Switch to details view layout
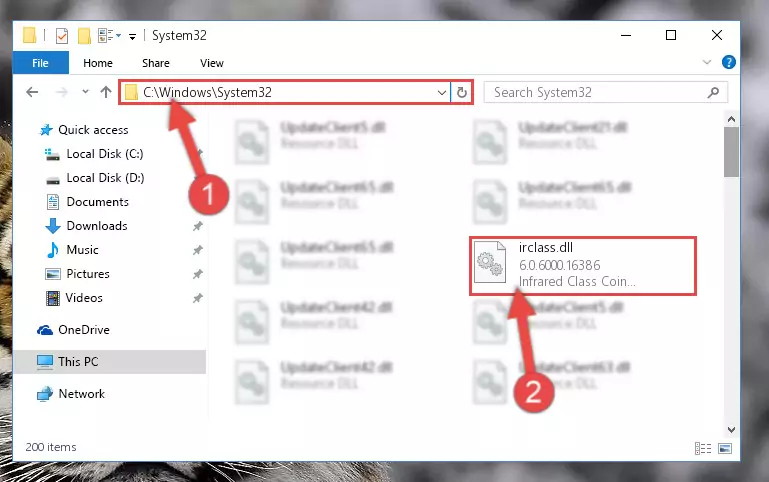This screenshot has height=482, width=769. tap(703, 448)
